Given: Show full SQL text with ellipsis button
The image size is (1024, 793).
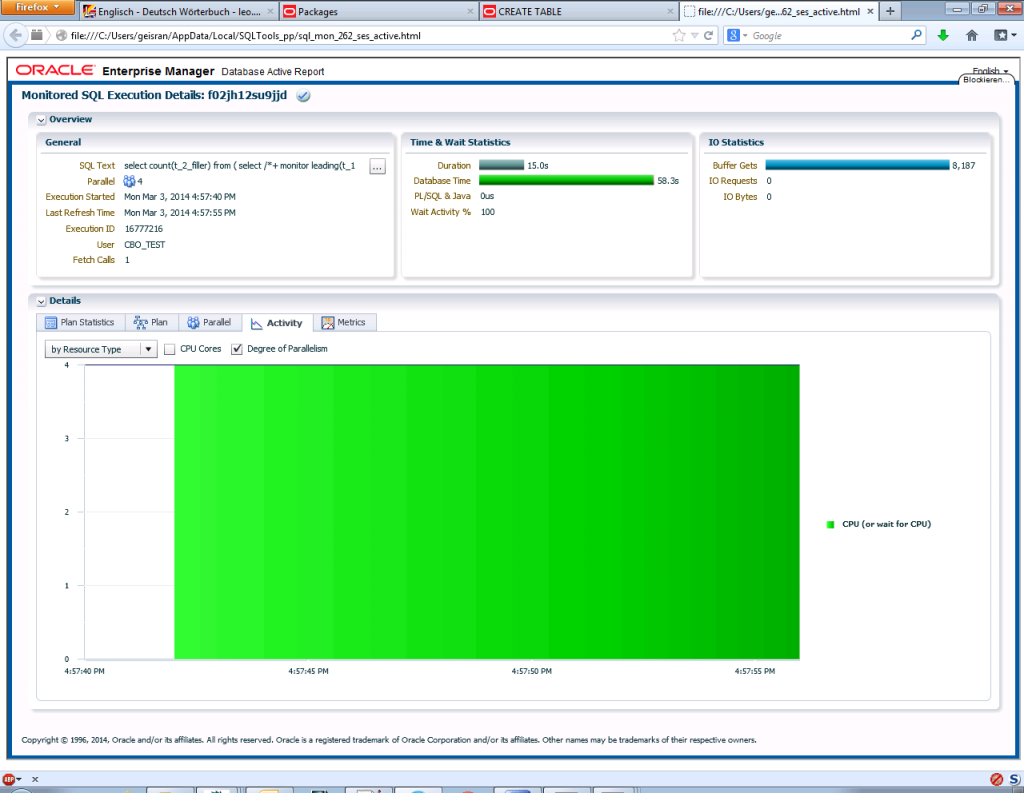Looking at the screenshot, I should [377, 167].
